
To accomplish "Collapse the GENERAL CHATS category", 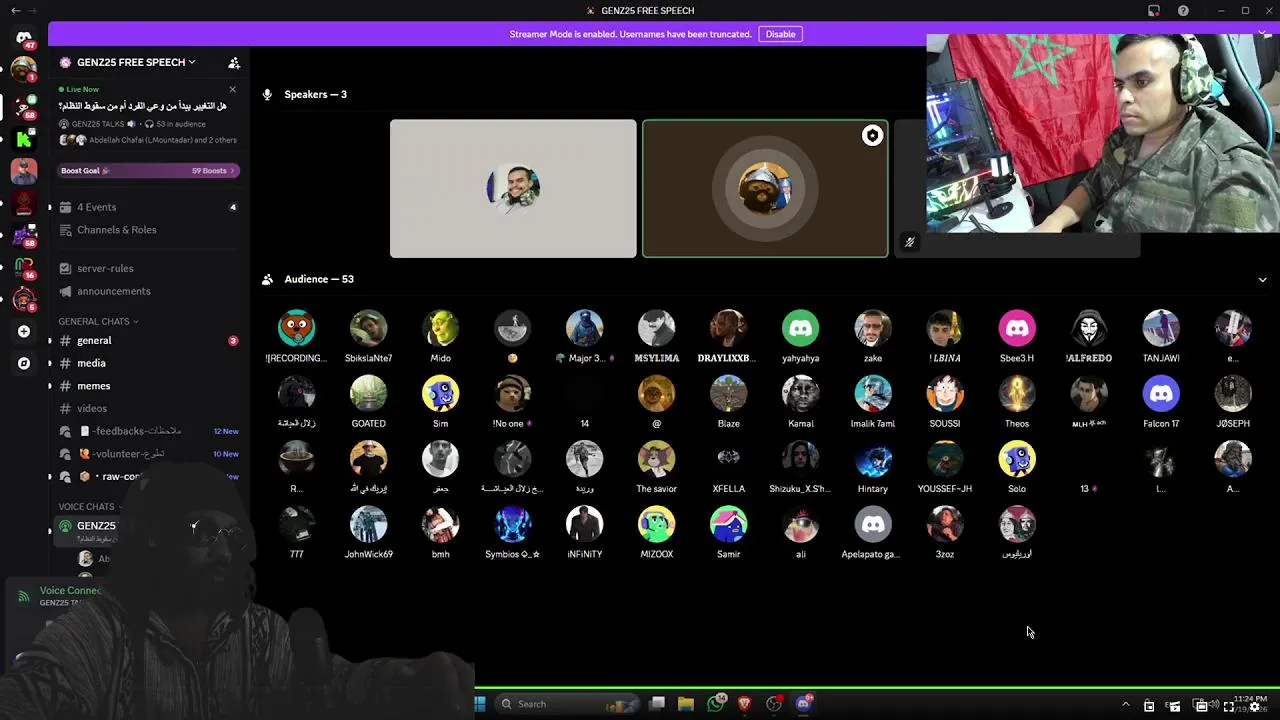I will click(x=98, y=321).
